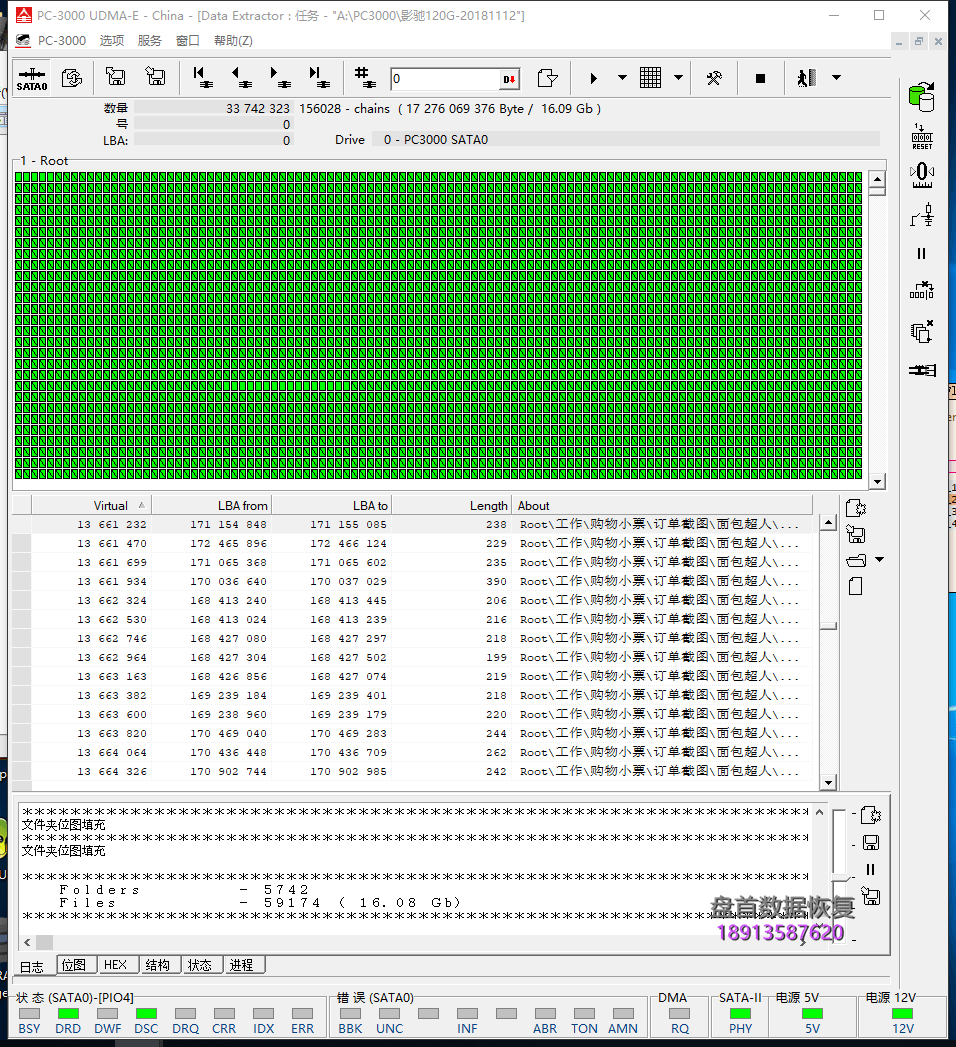Open the 窗口 menu
Screen dimensions: 956x1047
coord(188,41)
